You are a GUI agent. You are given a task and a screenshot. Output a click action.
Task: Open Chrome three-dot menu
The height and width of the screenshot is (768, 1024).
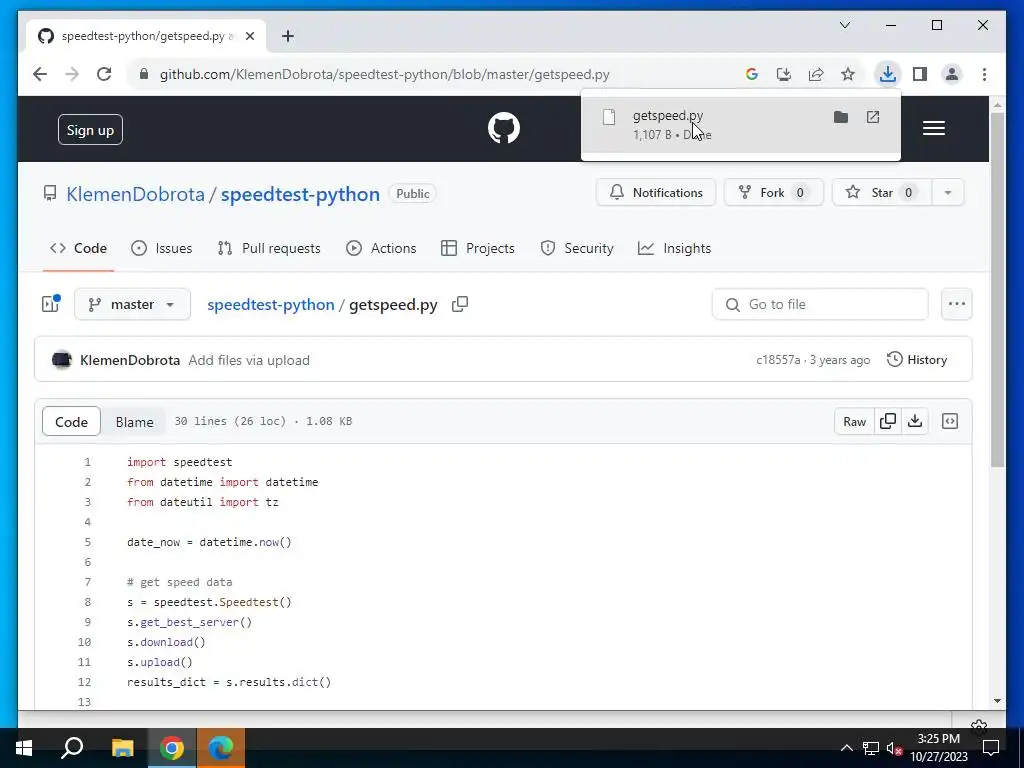coord(984,74)
